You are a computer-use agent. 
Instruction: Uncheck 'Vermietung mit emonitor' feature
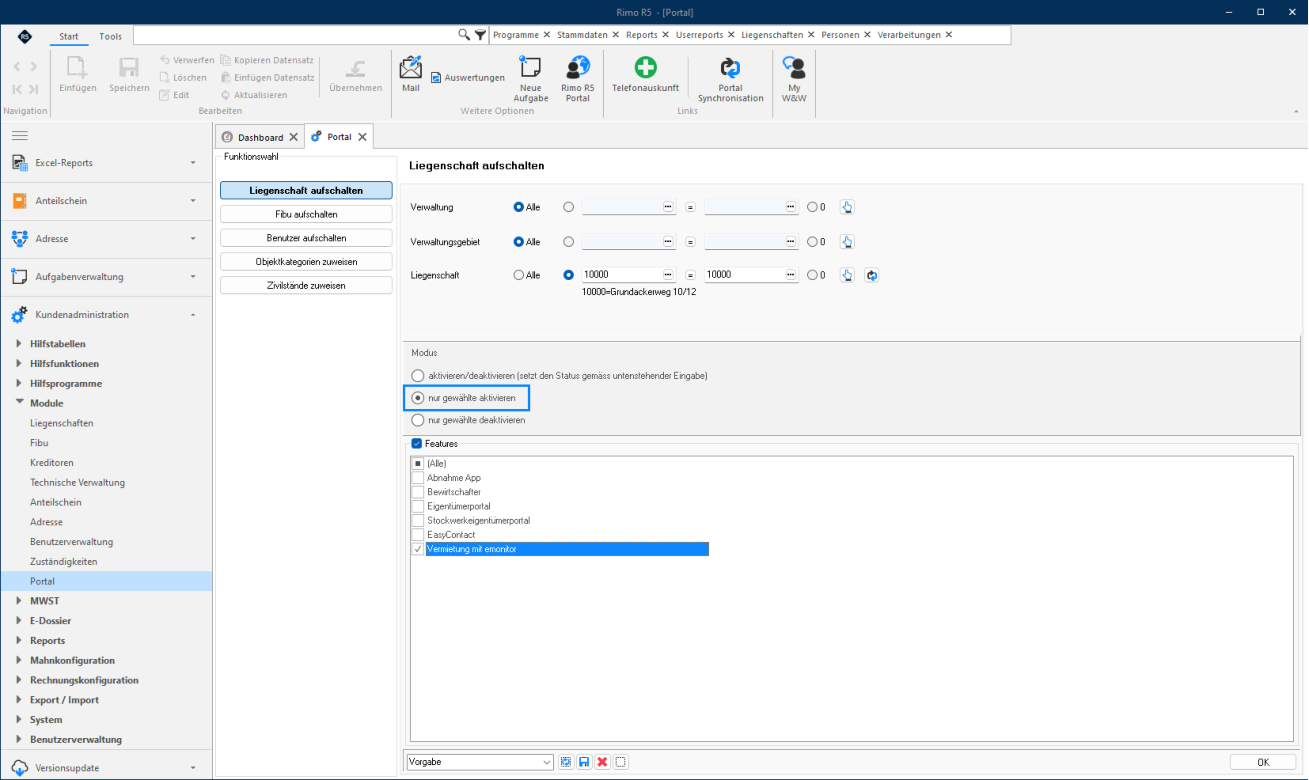click(417, 549)
